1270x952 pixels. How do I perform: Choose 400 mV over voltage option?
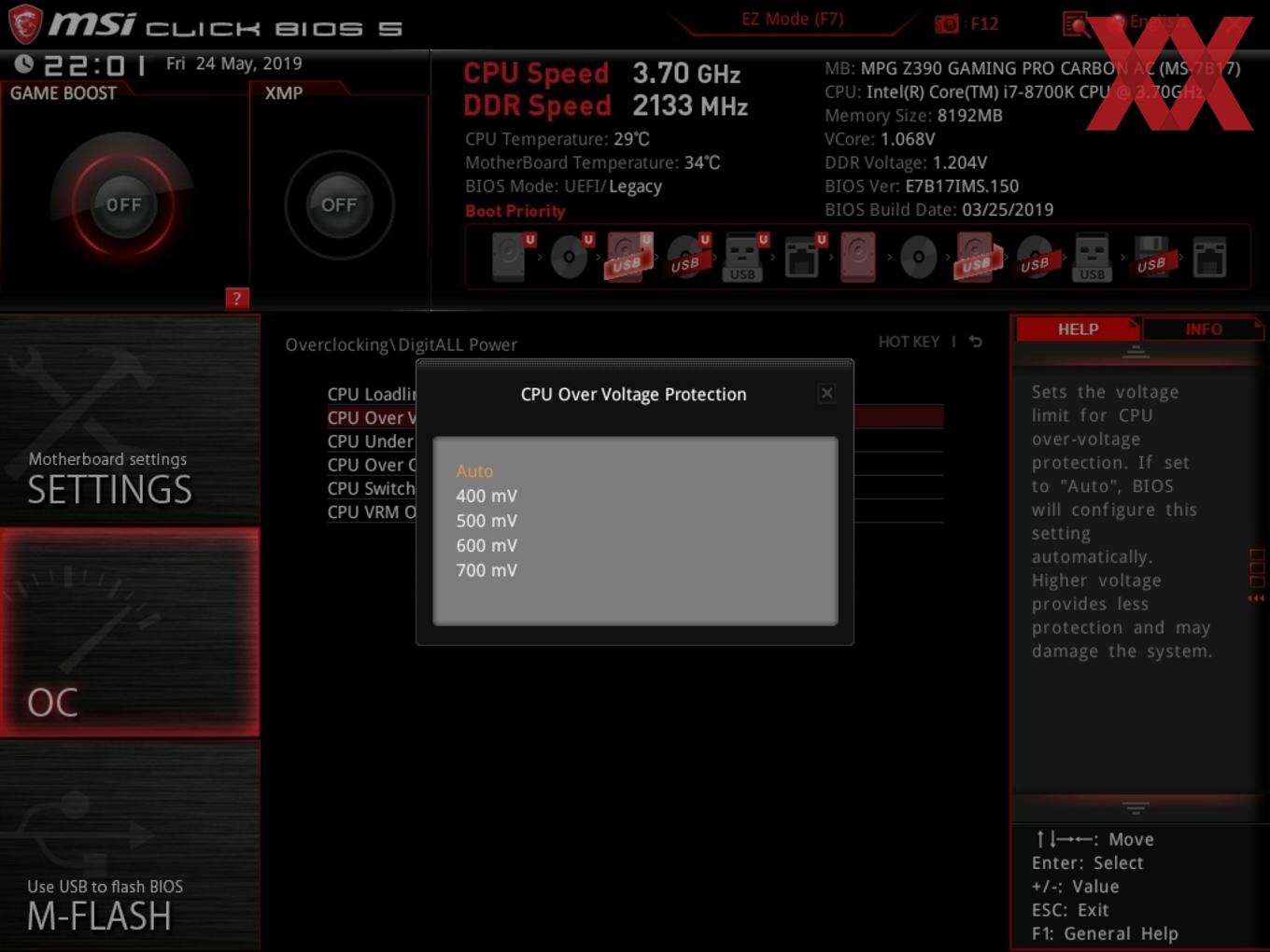coord(487,496)
